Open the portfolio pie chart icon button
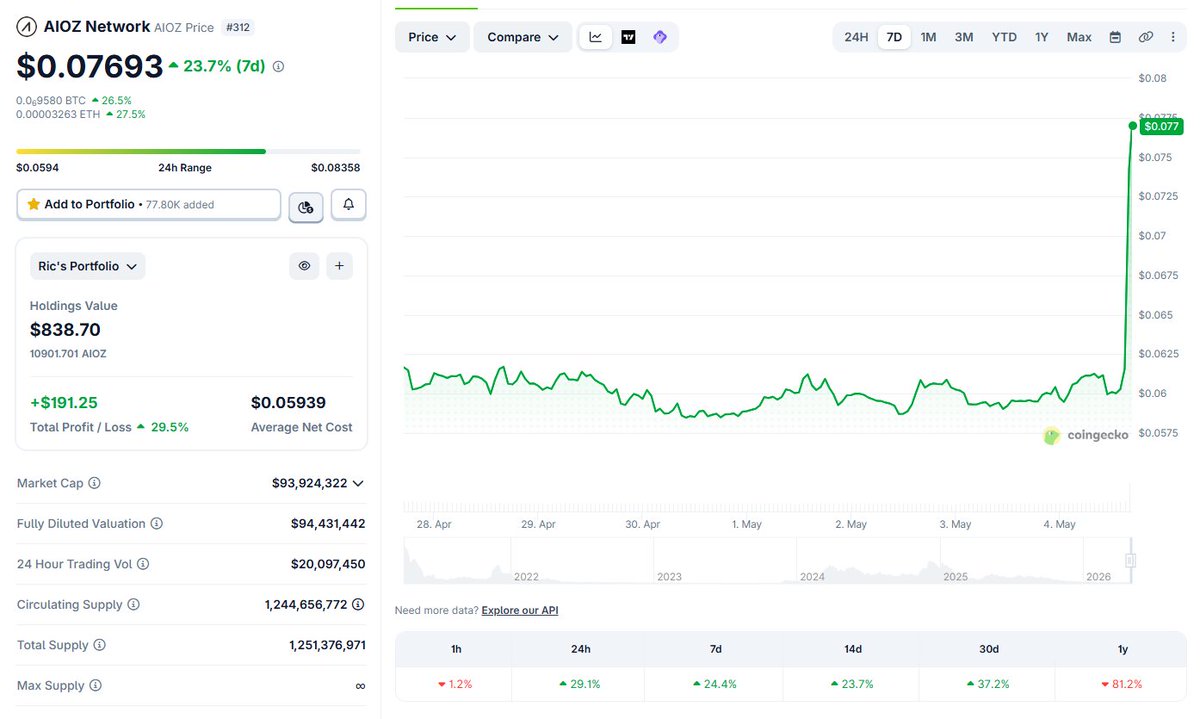Image resolution: width=1200 pixels, height=719 pixels. (306, 206)
